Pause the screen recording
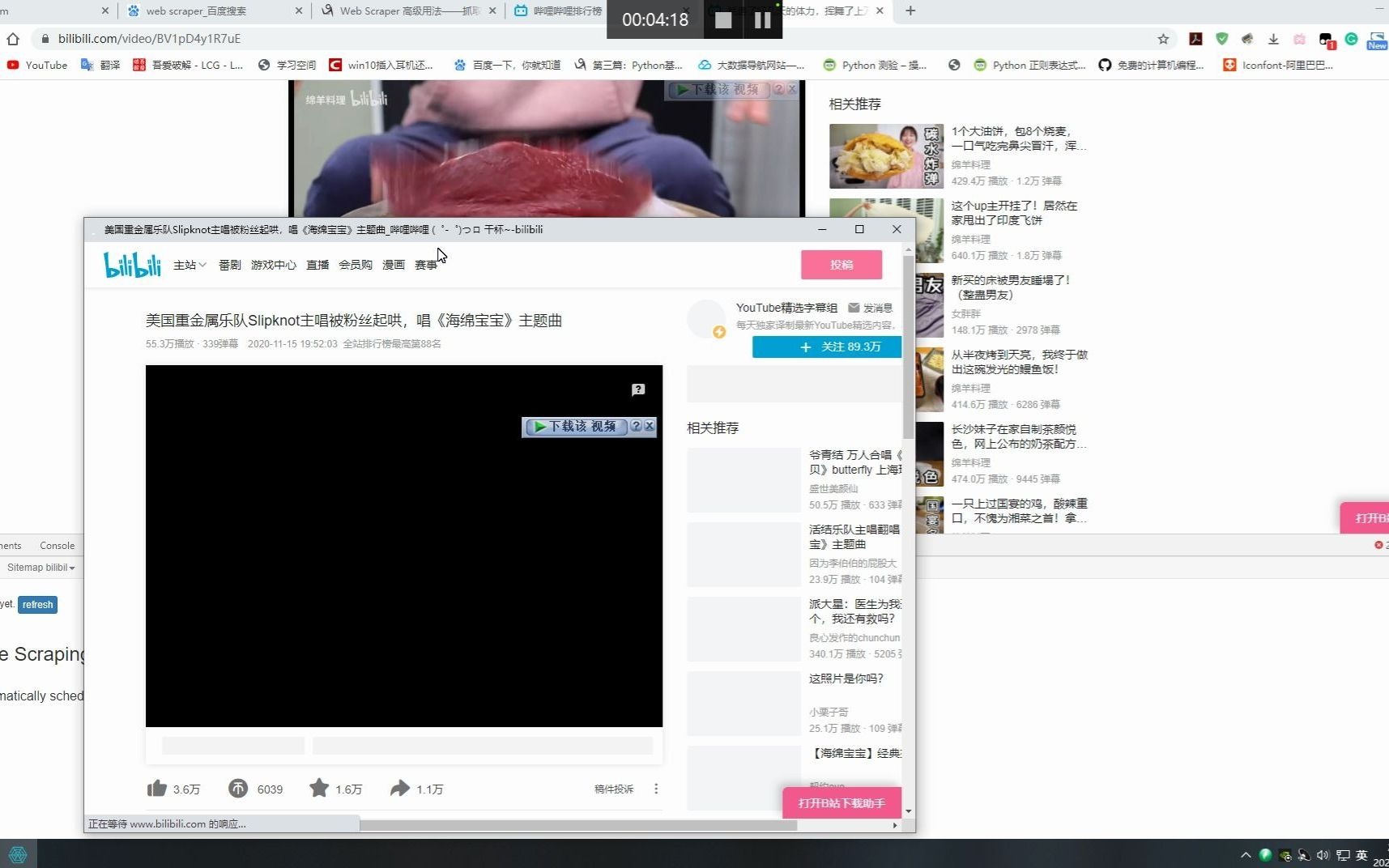 (x=763, y=20)
